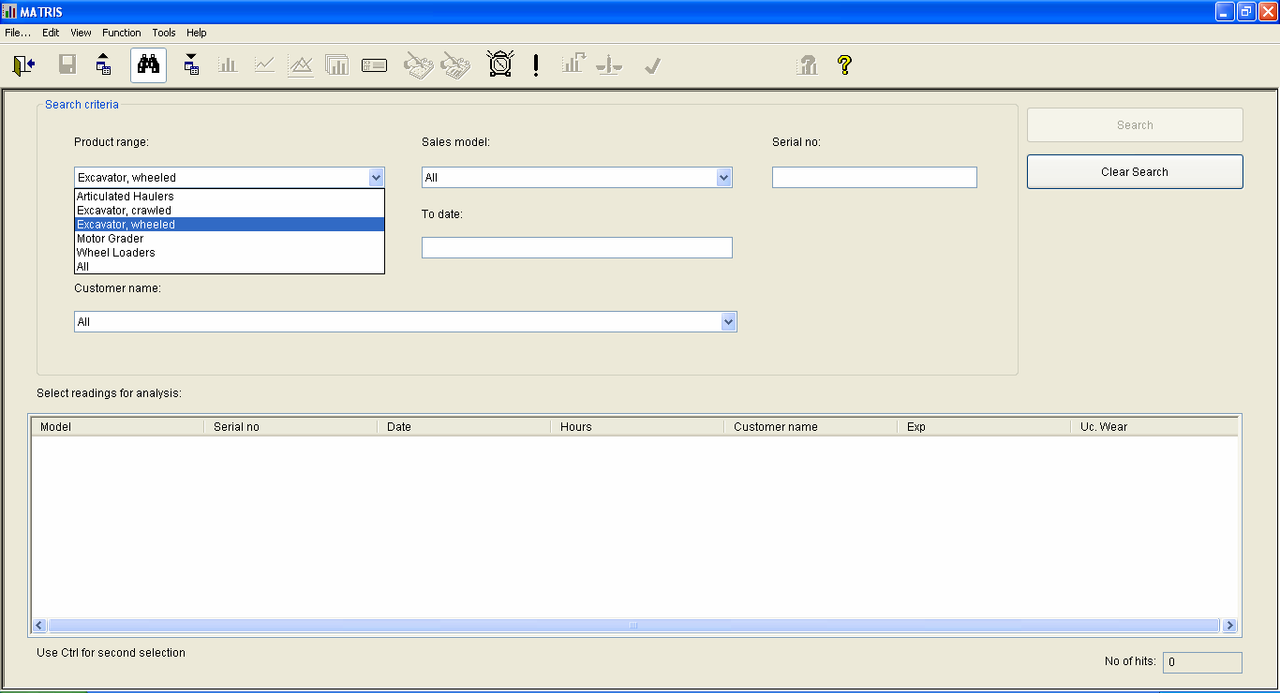
Task: Click the Clear Search button
Action: [1135, 171]
